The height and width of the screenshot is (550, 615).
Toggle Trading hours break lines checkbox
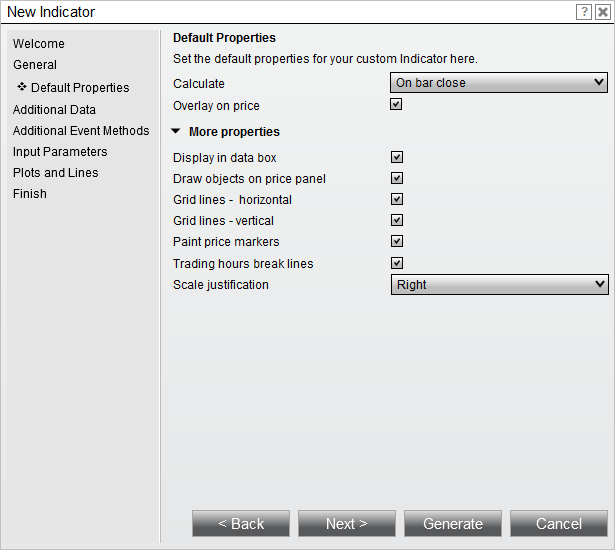coord(396,263)
